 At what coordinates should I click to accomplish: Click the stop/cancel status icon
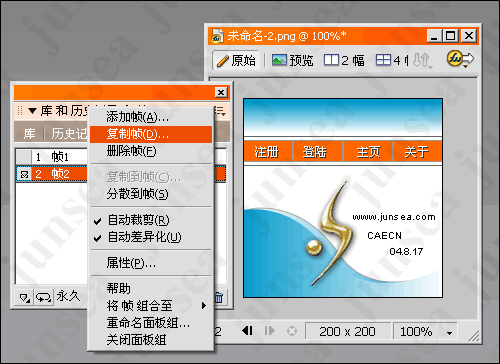point(292,331)
